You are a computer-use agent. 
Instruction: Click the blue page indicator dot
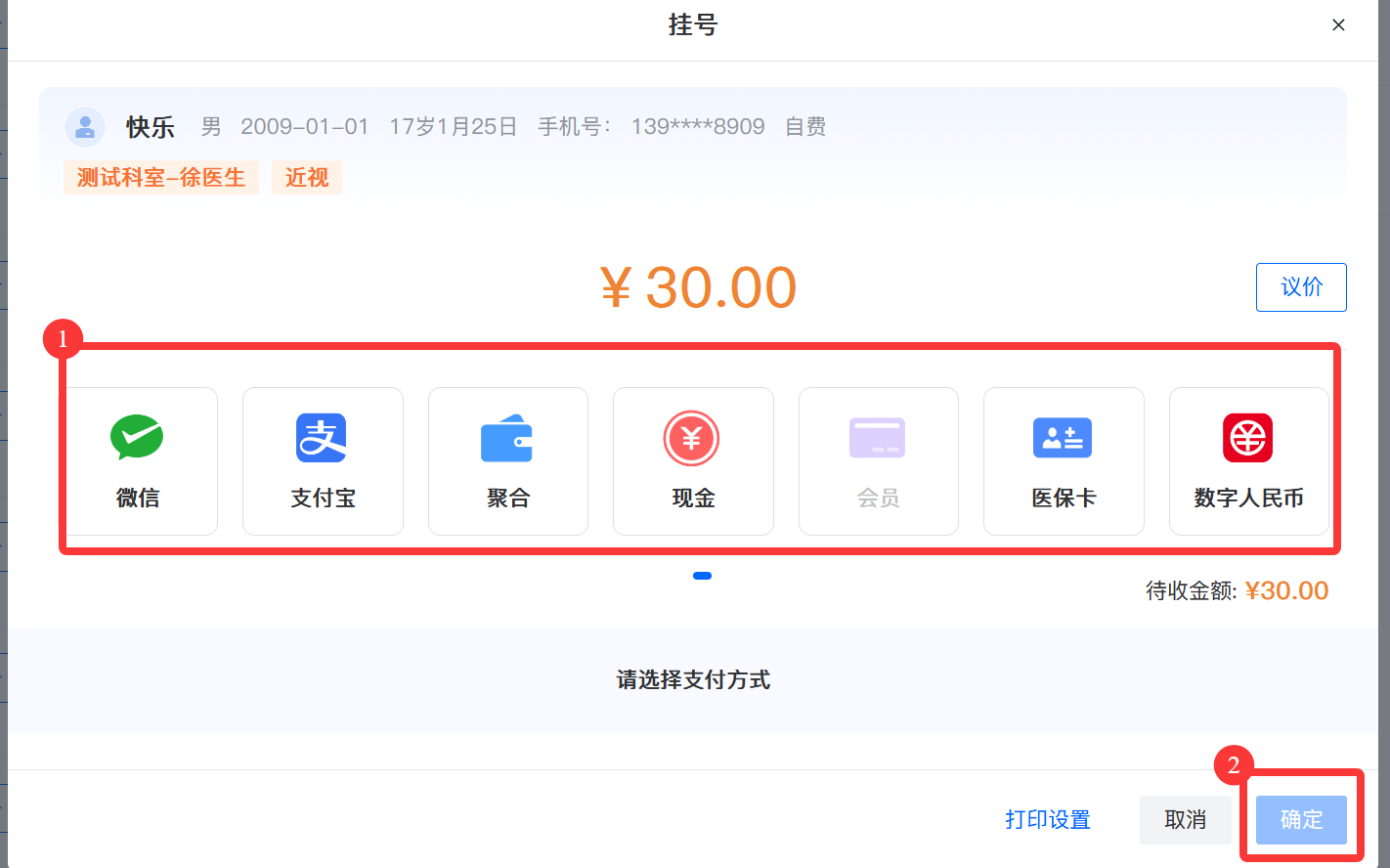point(702,576)
